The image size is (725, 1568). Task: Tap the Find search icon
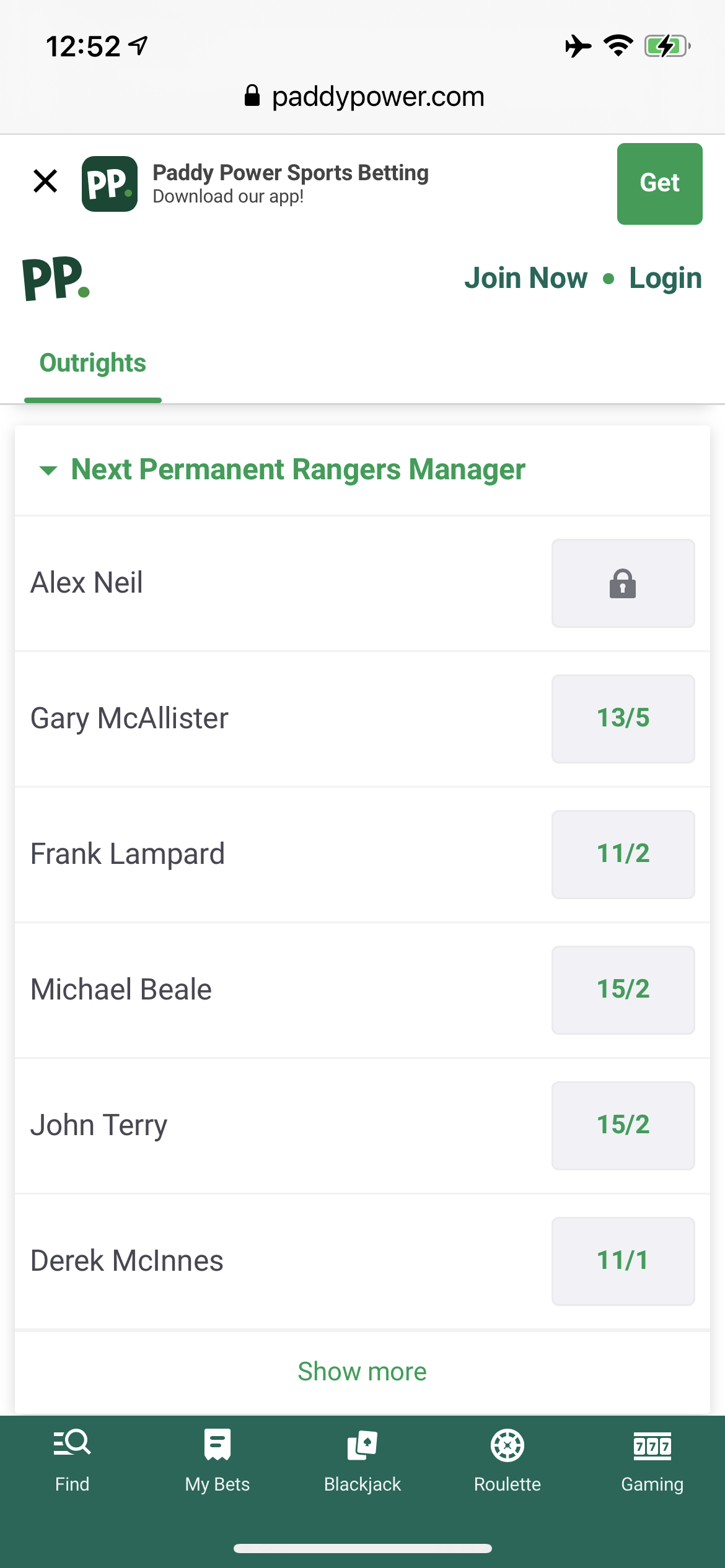click(x=72, y=1444)
